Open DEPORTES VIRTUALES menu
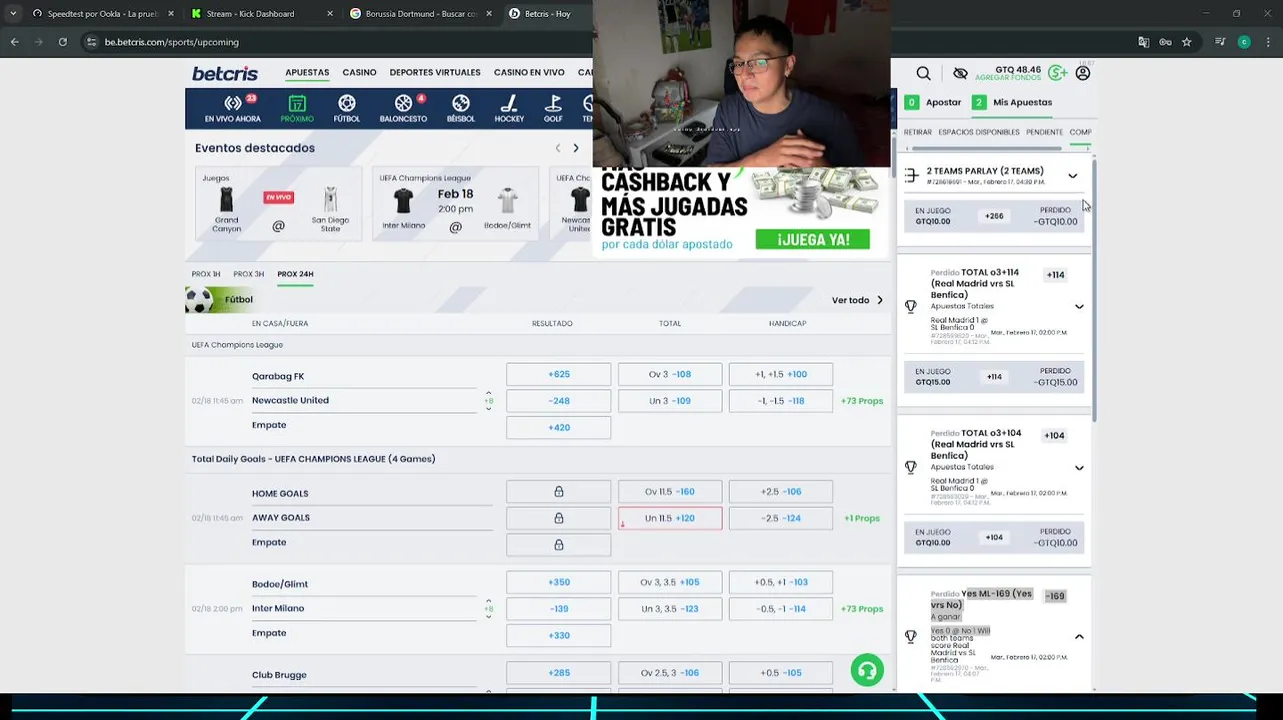 point(435,73)
